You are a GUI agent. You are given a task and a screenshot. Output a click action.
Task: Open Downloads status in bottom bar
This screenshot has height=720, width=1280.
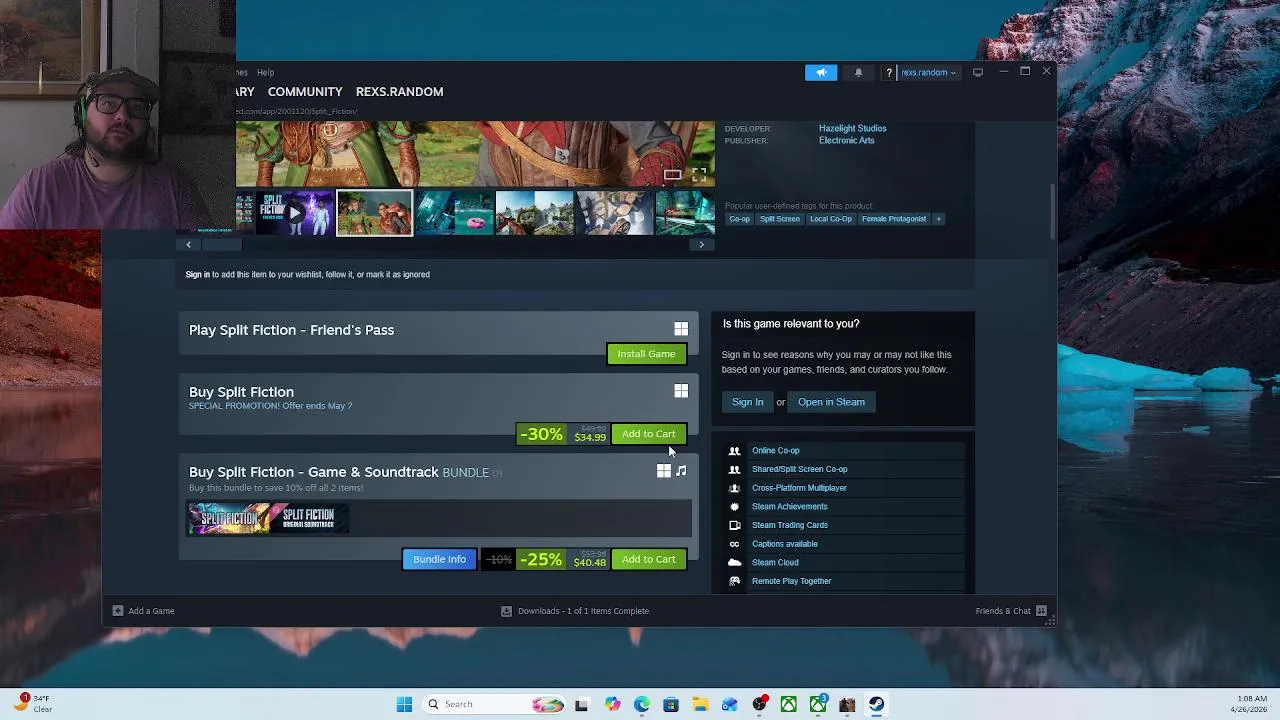575,611
